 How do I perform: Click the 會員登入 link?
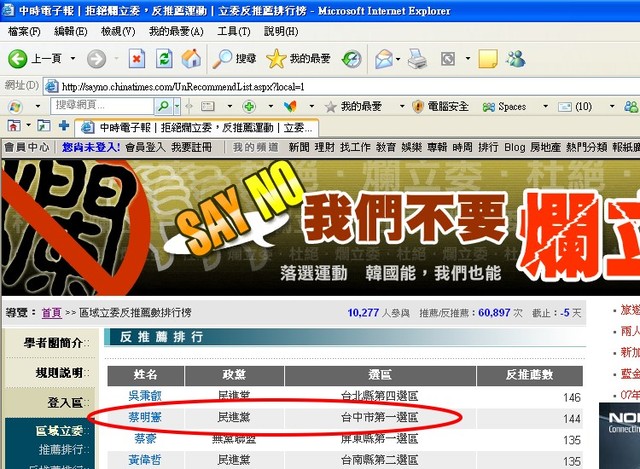pos(145,147)
